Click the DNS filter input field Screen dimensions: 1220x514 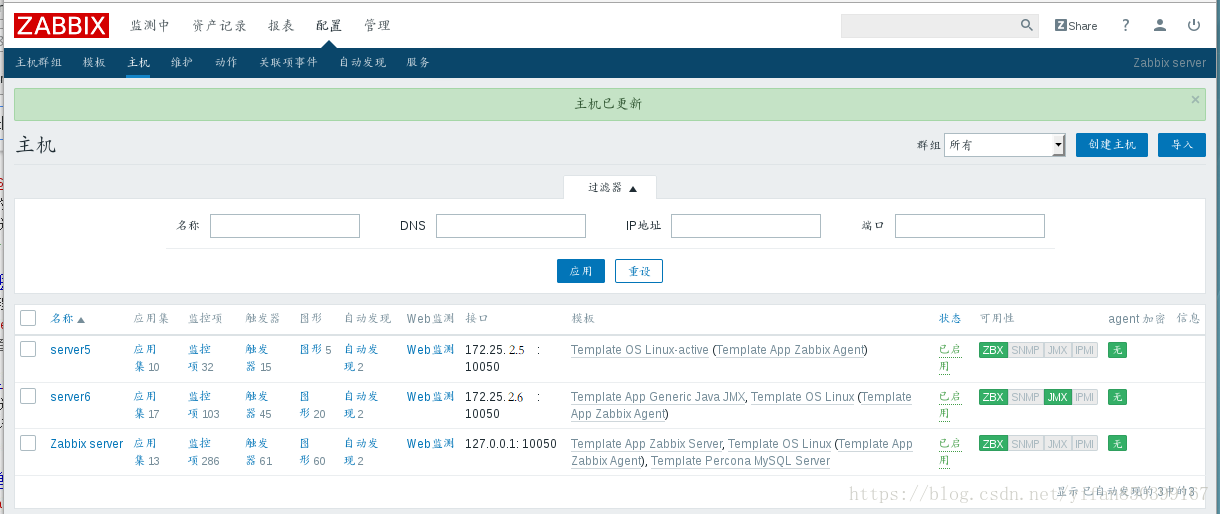(511, 226)
